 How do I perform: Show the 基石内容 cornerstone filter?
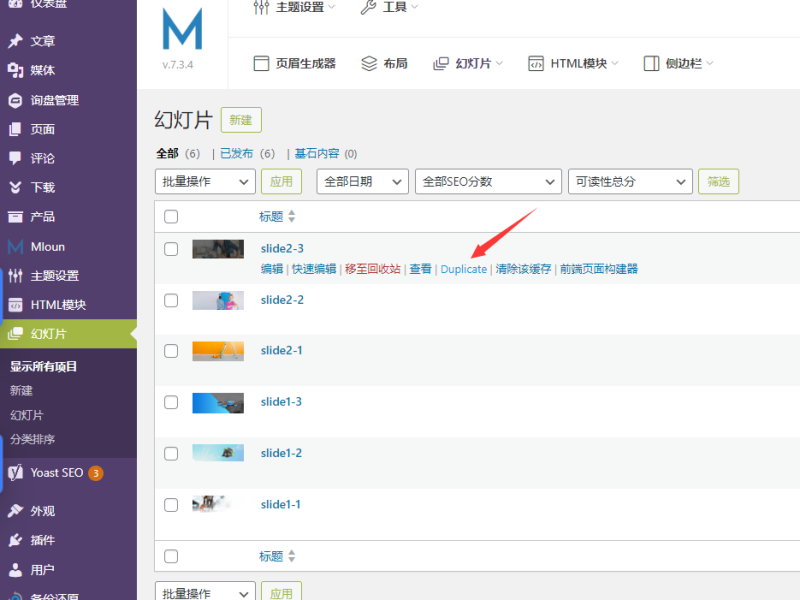click(317, 154)
